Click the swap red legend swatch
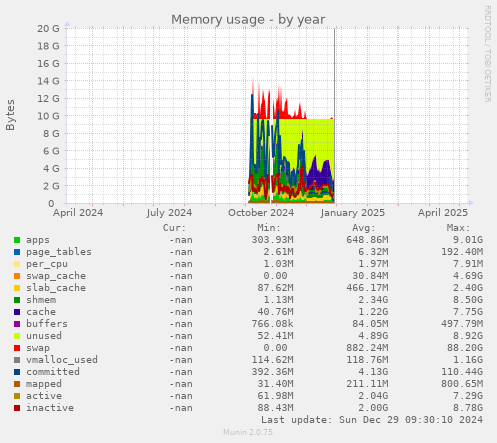Screen dimensions: 497x443 click(x=17, y=348)
